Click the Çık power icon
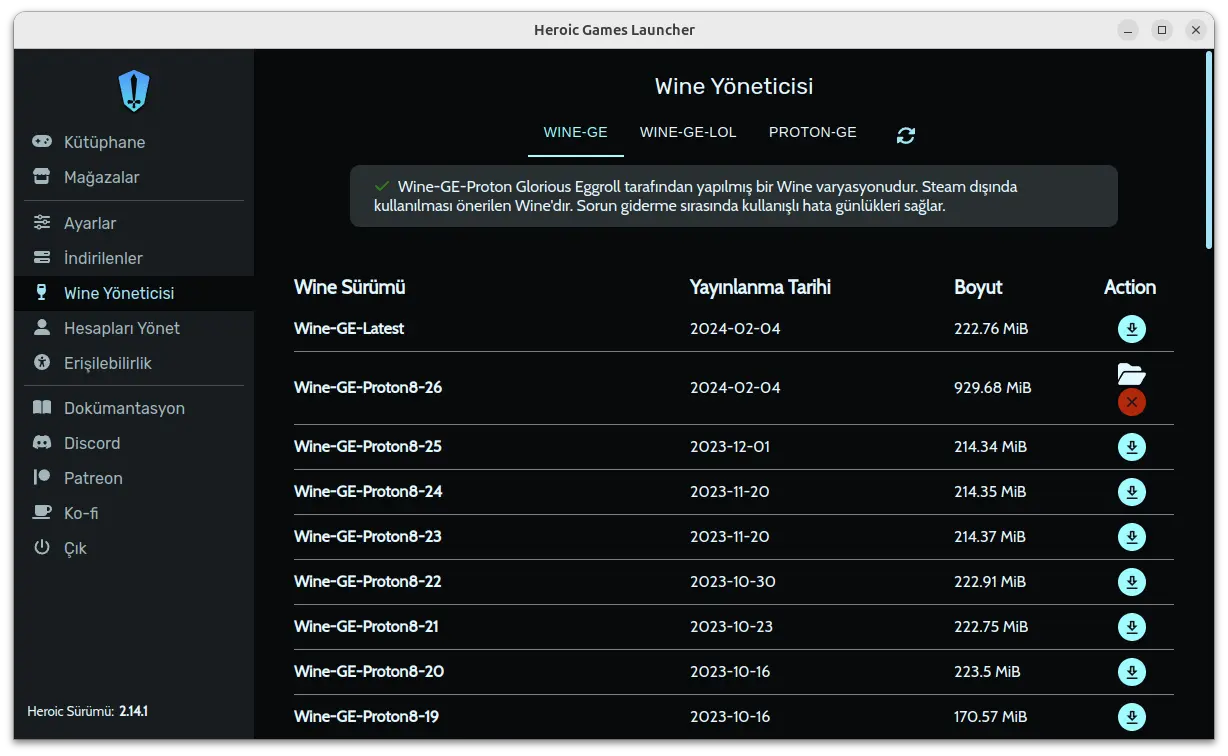The height and width of the screenshot is (756, 1228). [x=42, y=547]
